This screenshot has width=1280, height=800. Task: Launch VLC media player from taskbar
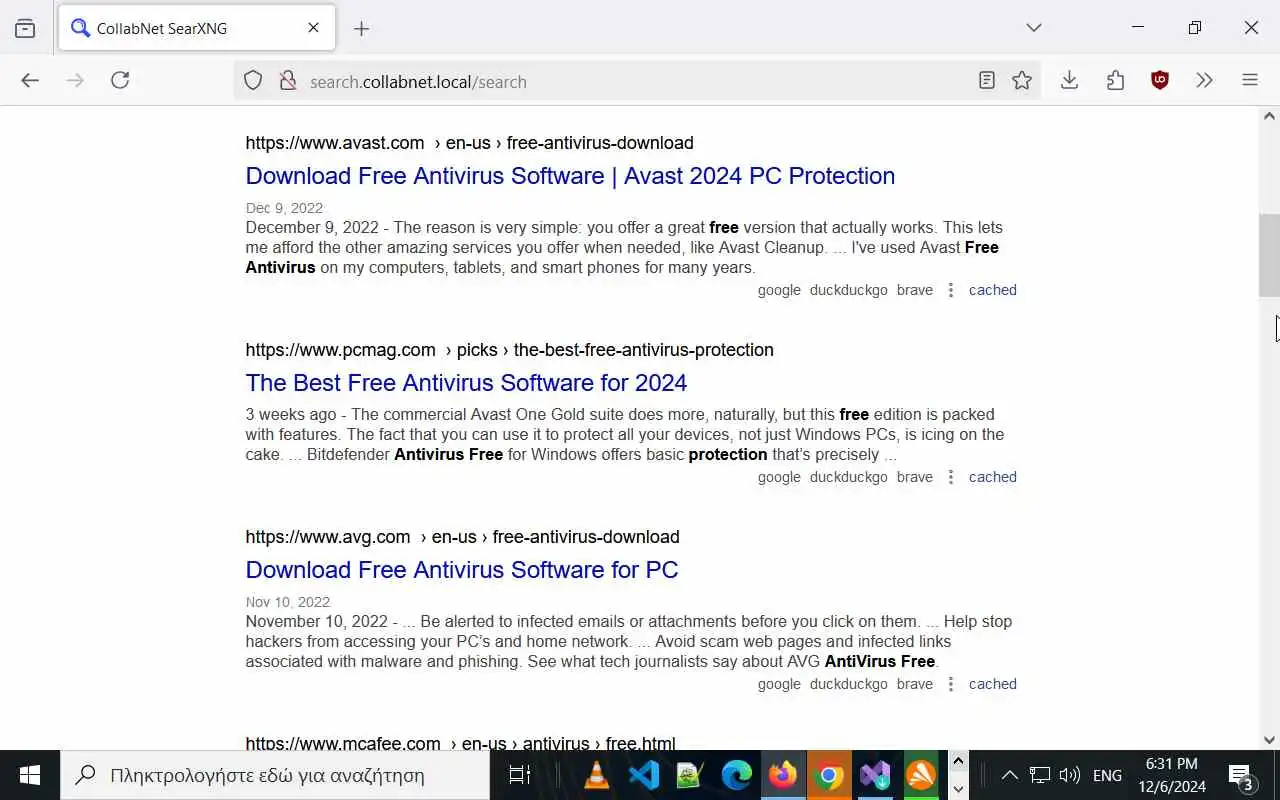pos(597,775)
